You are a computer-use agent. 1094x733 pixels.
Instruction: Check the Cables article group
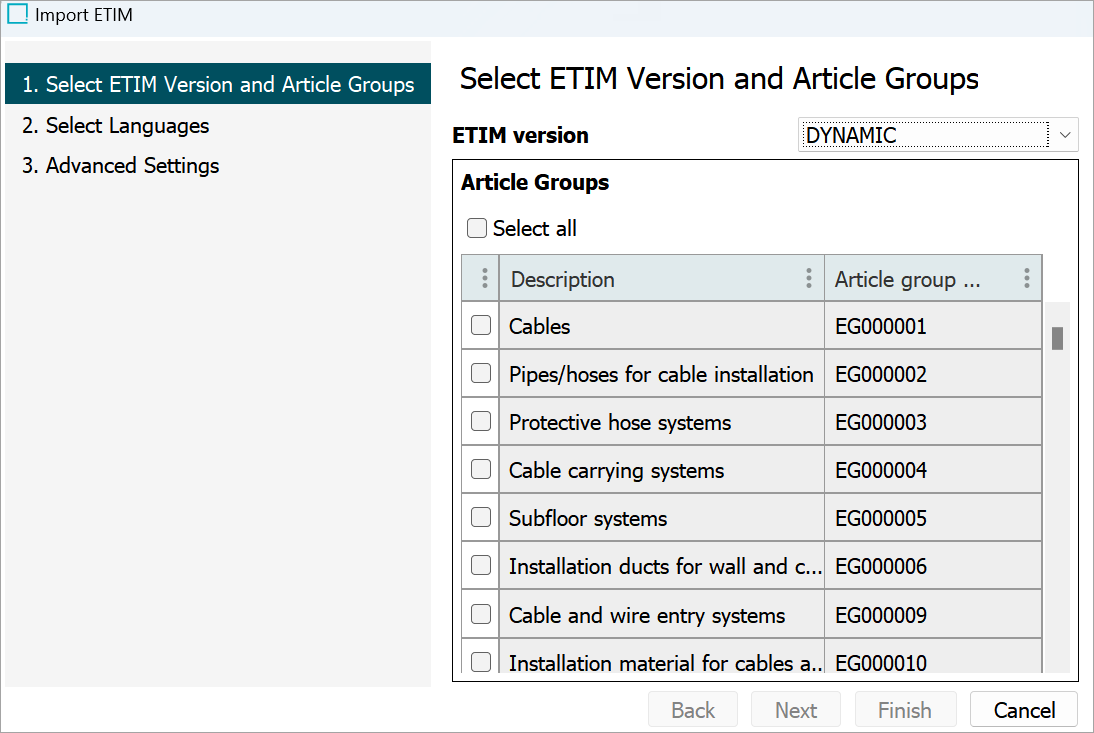pos(481,325)
